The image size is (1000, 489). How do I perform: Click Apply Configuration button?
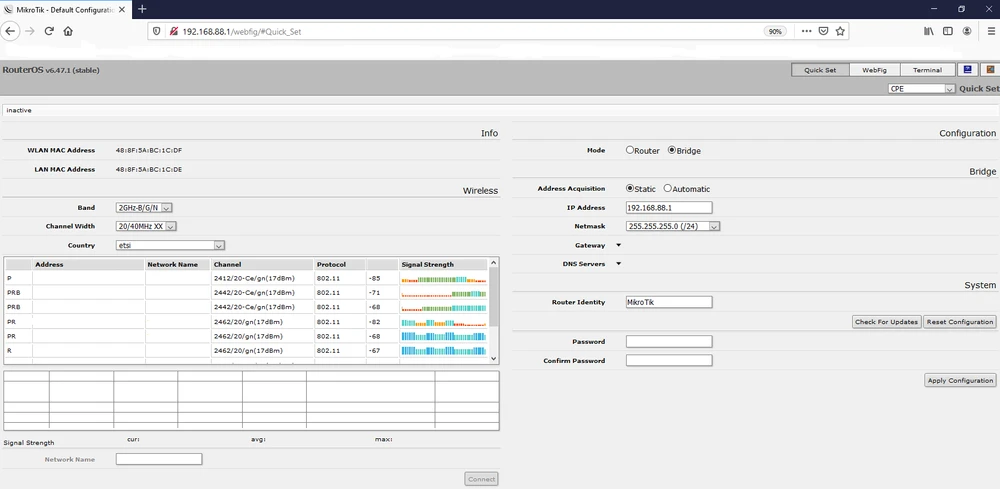[960, 380]
